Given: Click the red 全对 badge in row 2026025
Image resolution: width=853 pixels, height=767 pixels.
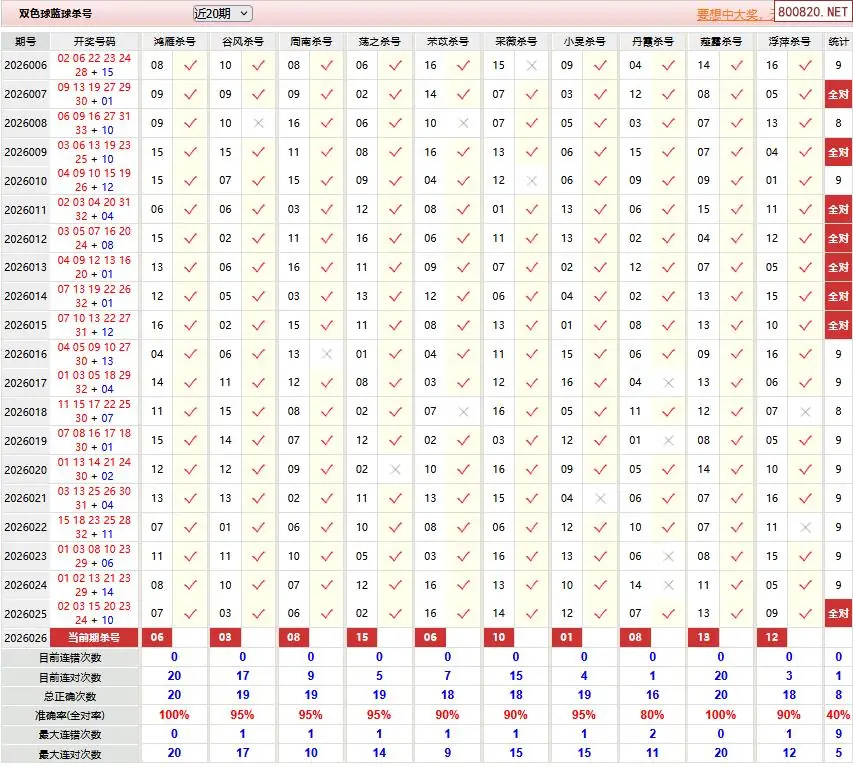Looking at the screenshot, I should pos(837,614).
